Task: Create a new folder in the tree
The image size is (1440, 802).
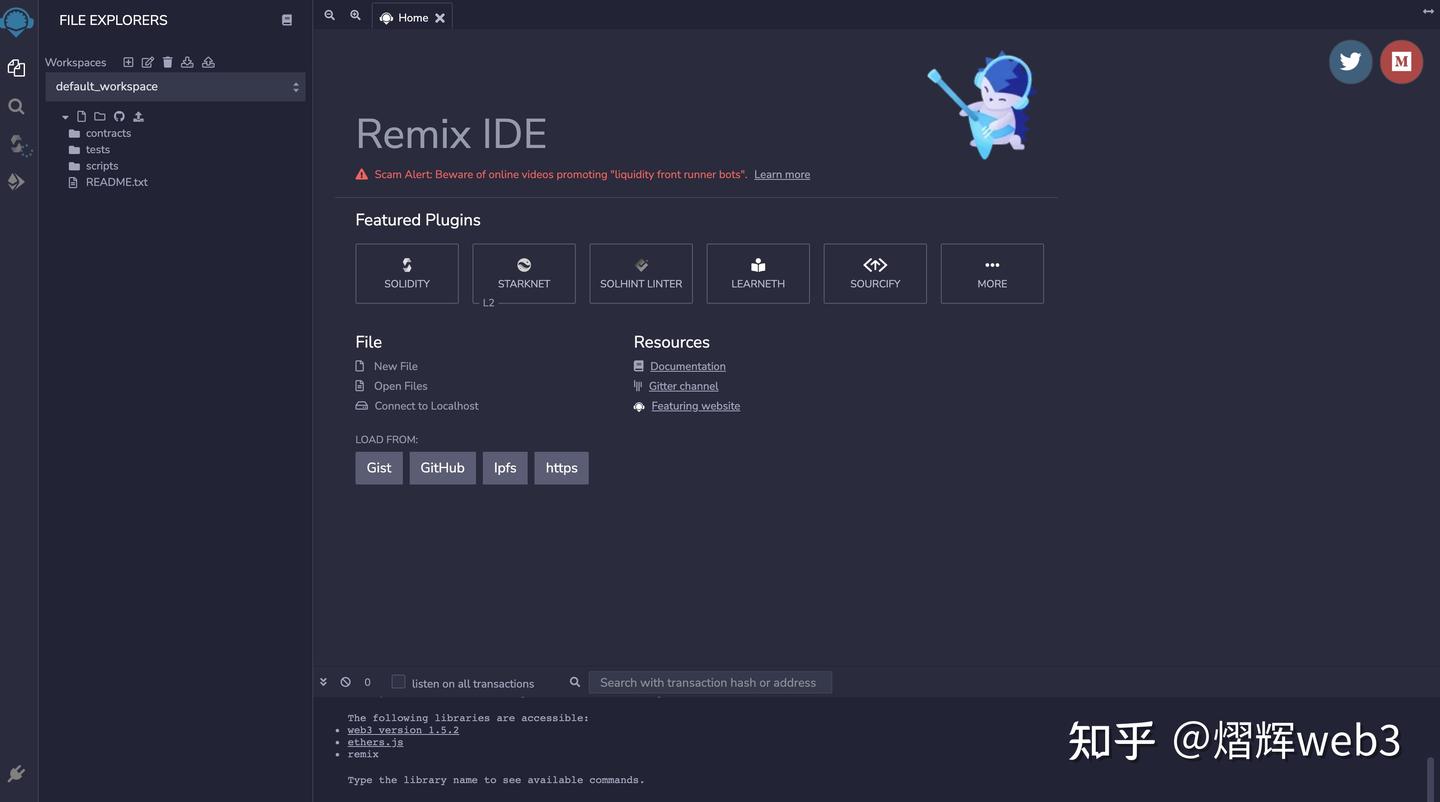Action: [100, 116]
